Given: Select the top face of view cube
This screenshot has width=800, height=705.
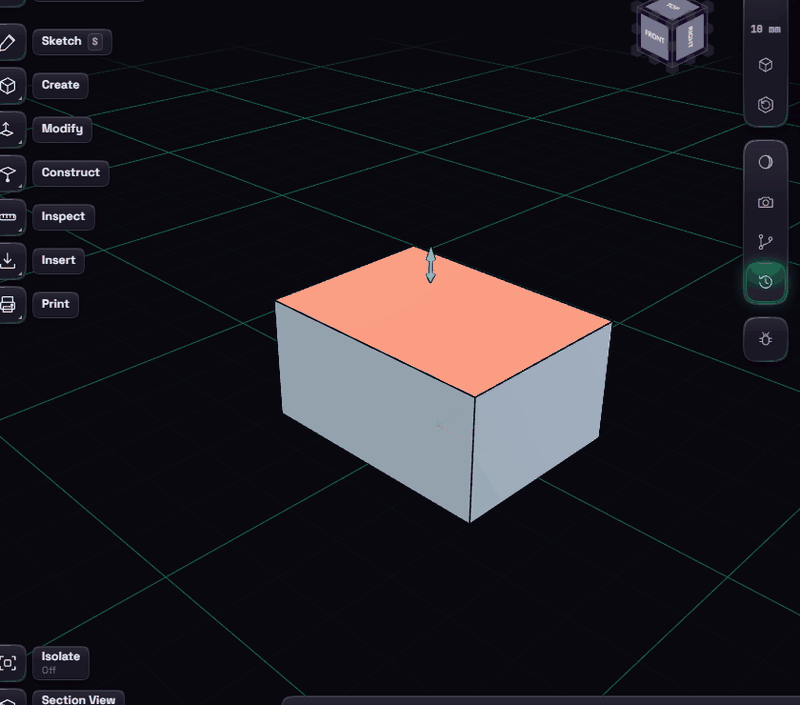Looking at the screenshot, I should pyautogui.click(x=672, y=8).
